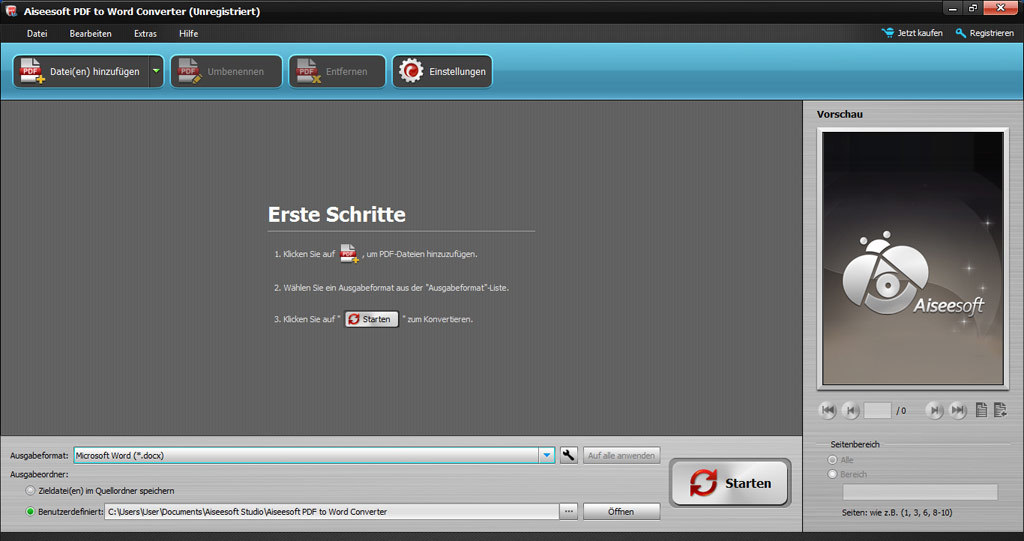The width and height of the screenshot is (1024, 541).
Task: Click the page range input field
Action: (x=920, y=492)
